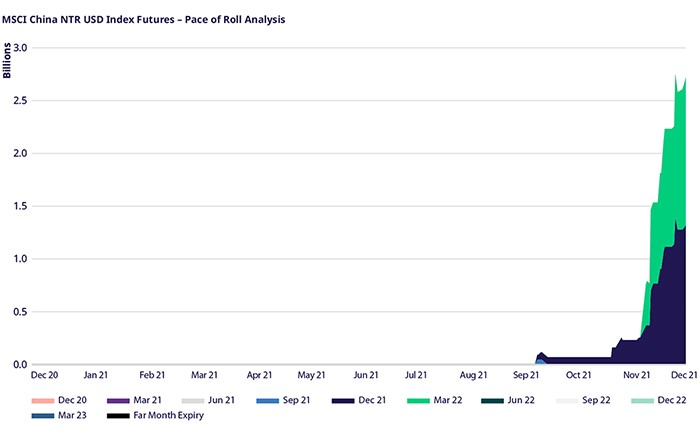Toggle the Sep 22 legend label

596,400
